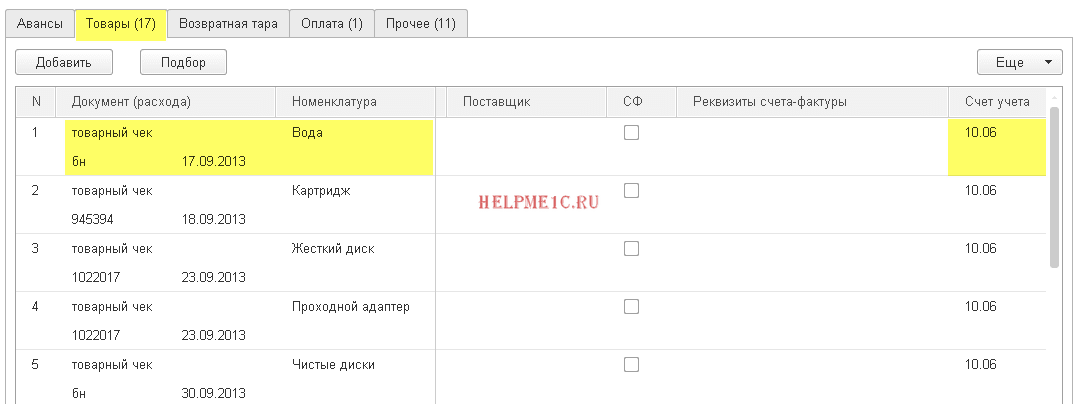
Task: Check СФ checkbox in Картридж row
Action: pos(631,191)
